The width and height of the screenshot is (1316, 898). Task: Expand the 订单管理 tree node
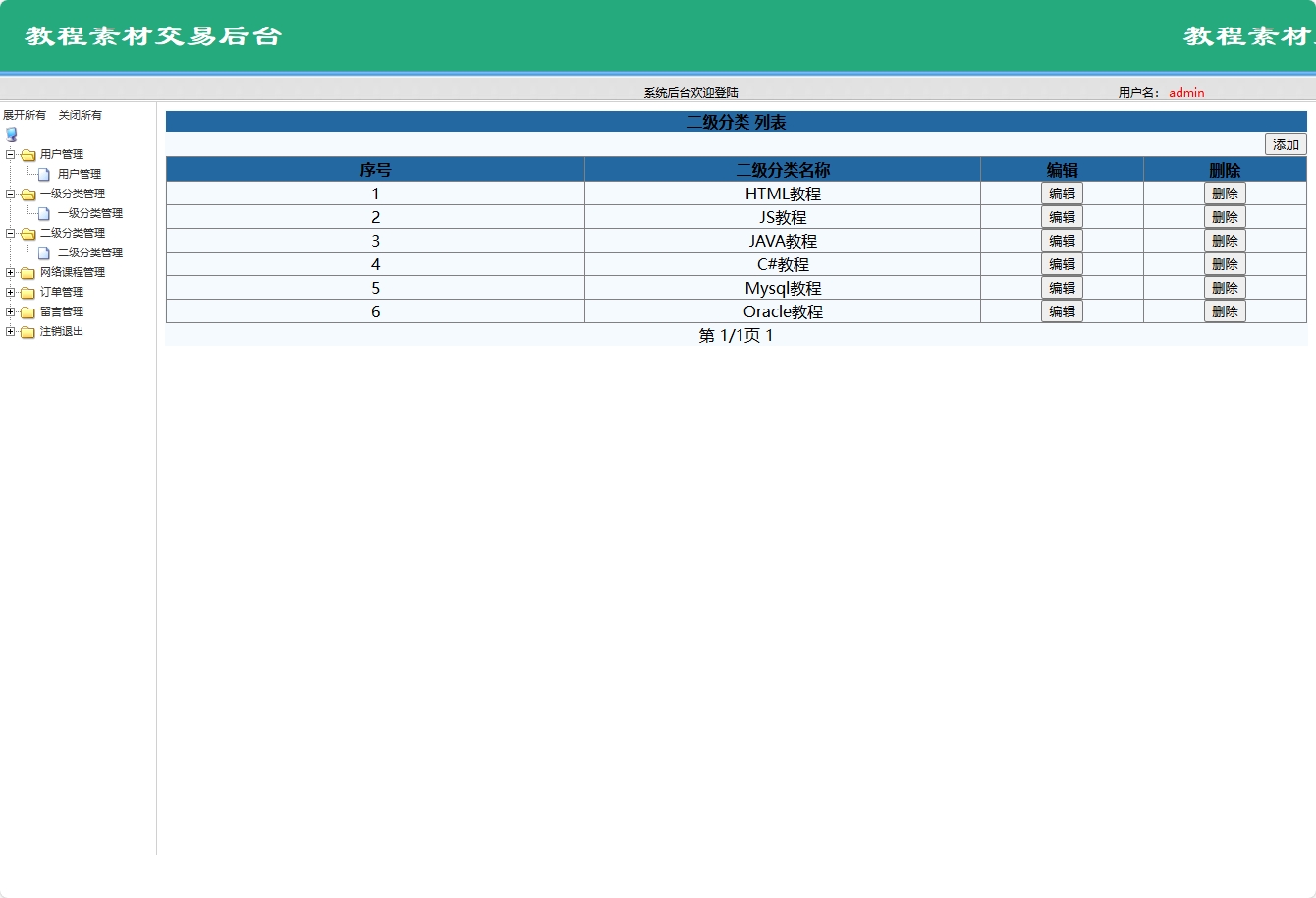tap(10, 292)
